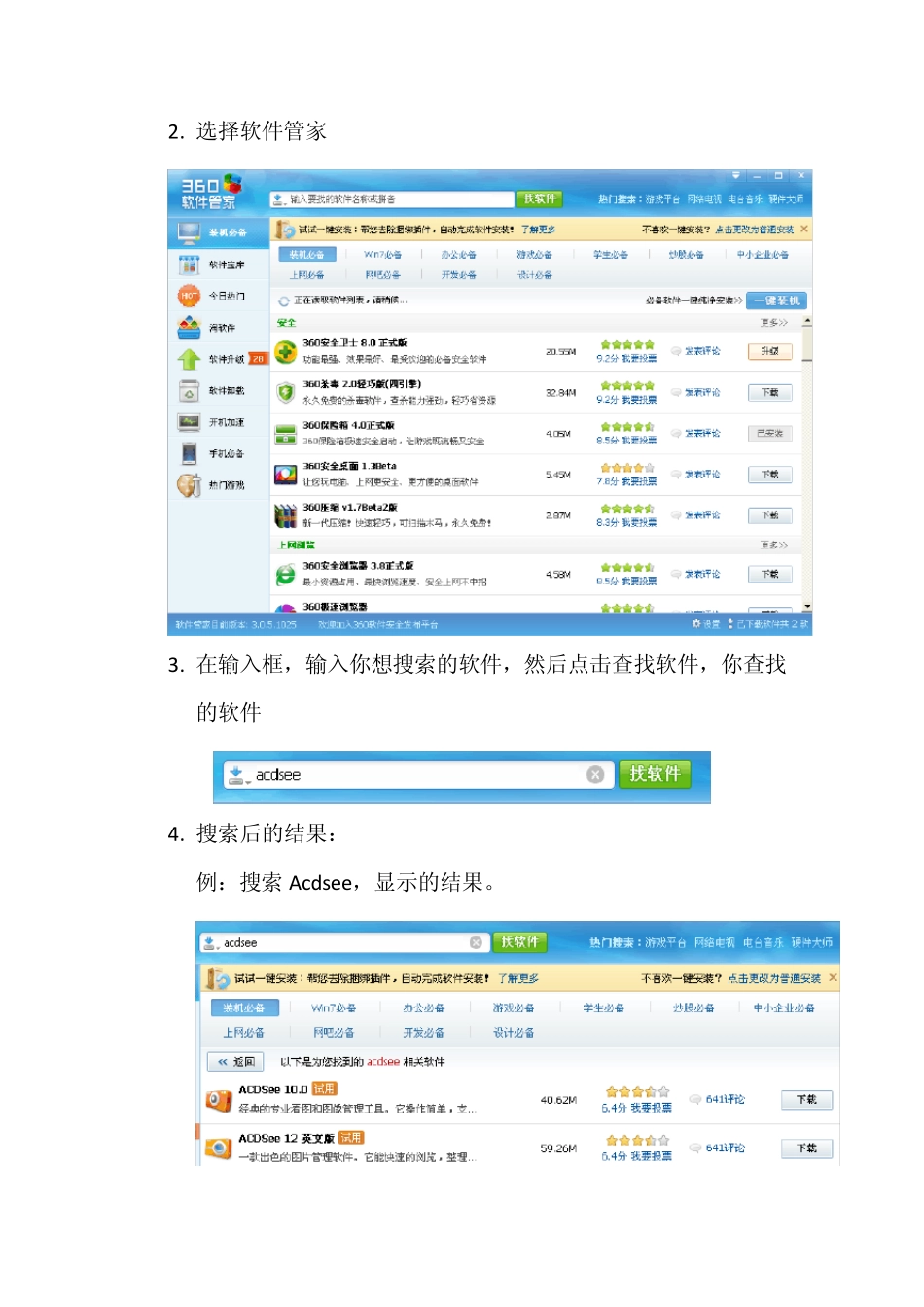This screenshot has width=924, height=1307.
Task: Click 下载 for ACDSee 12 英文版
Action: tap(807, 1148)
